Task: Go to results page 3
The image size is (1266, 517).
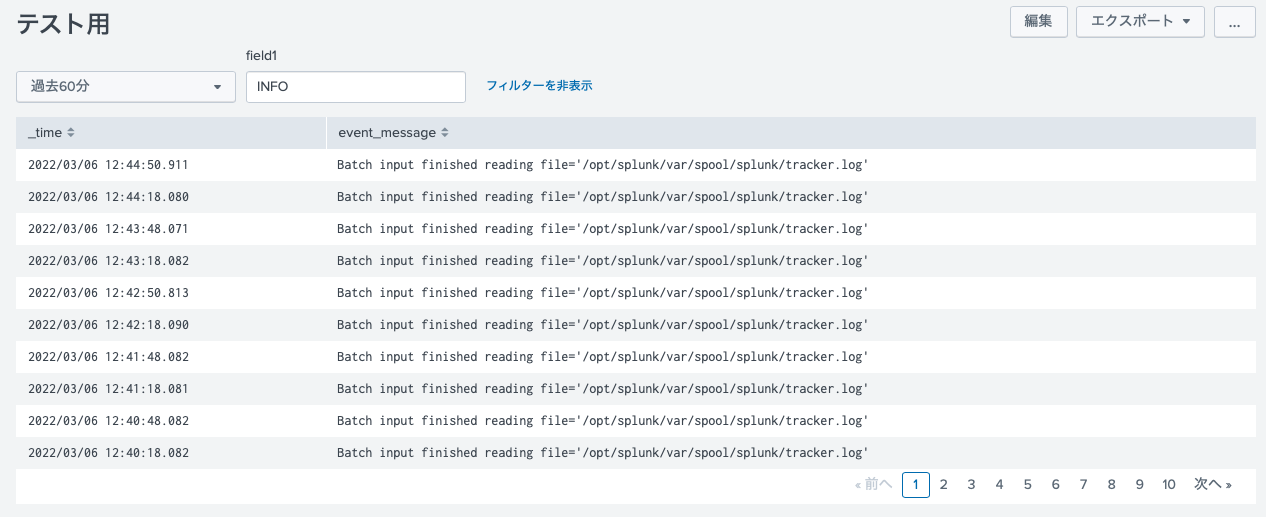Action: 971,484
